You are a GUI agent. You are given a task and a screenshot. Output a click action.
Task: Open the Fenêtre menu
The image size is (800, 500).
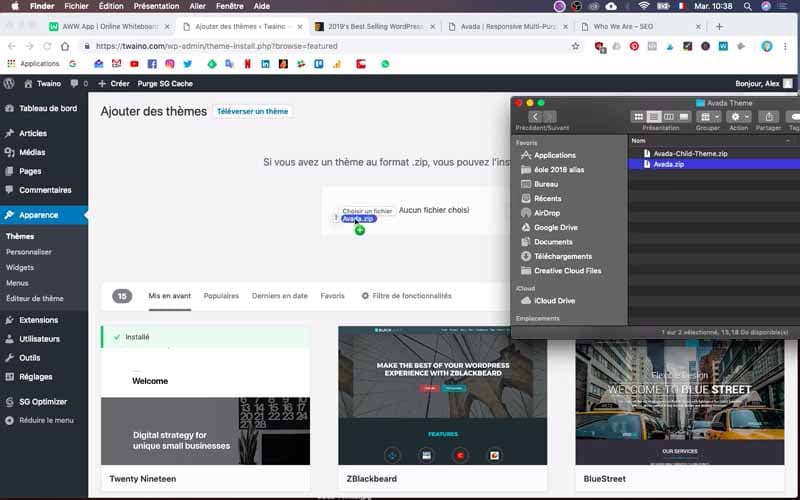(x=230, y=6)
